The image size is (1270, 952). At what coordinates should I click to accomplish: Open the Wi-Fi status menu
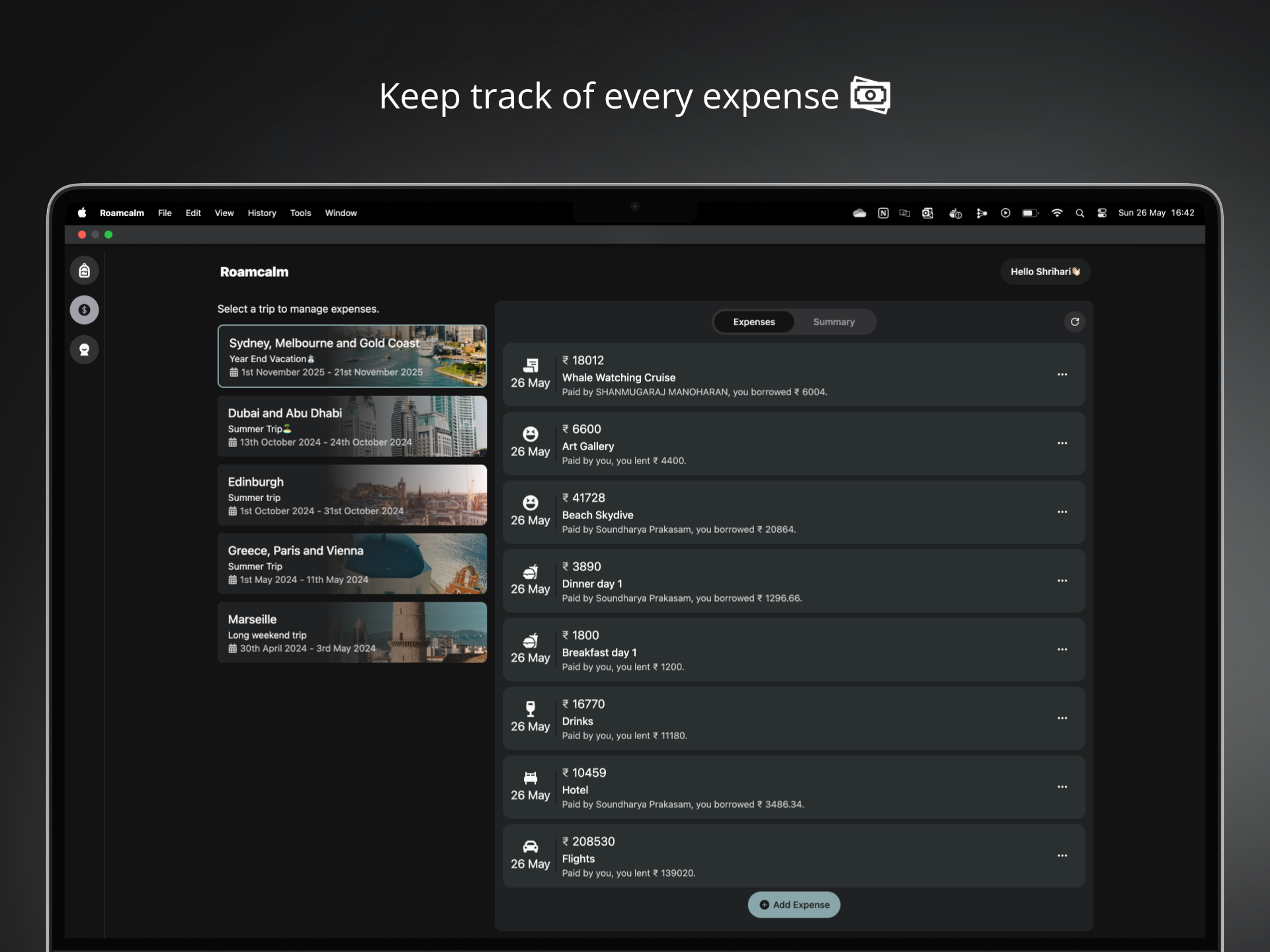click(x=1057, y=213)
